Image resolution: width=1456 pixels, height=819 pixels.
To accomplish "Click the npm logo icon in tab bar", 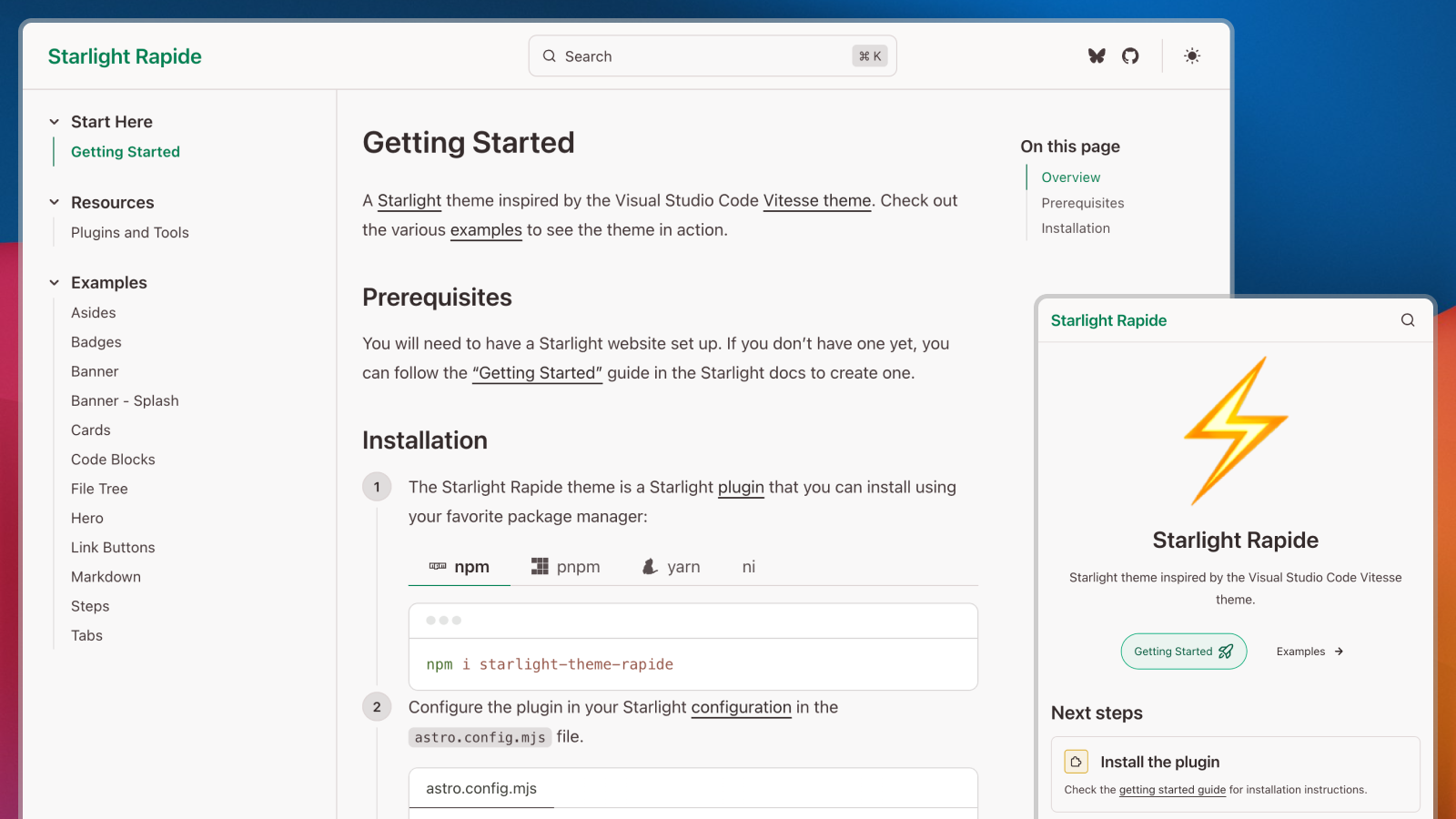I will (438, 566).
